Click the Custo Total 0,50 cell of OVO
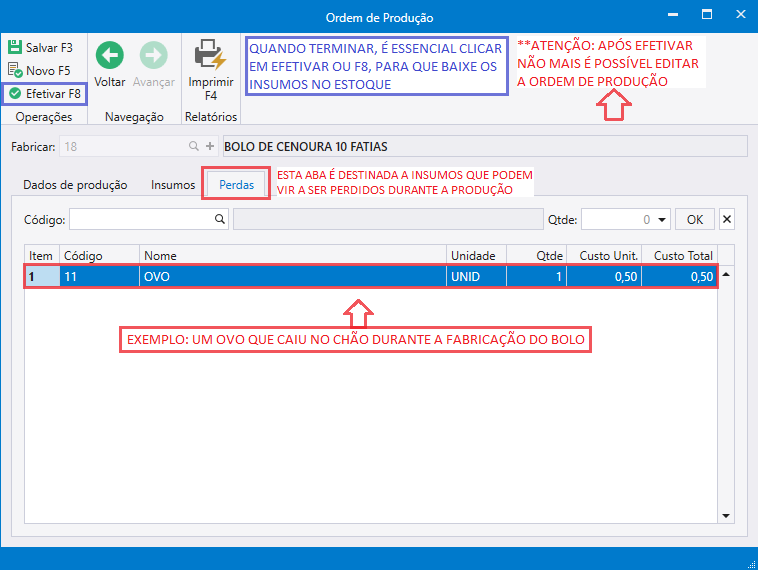 point(679,277)
